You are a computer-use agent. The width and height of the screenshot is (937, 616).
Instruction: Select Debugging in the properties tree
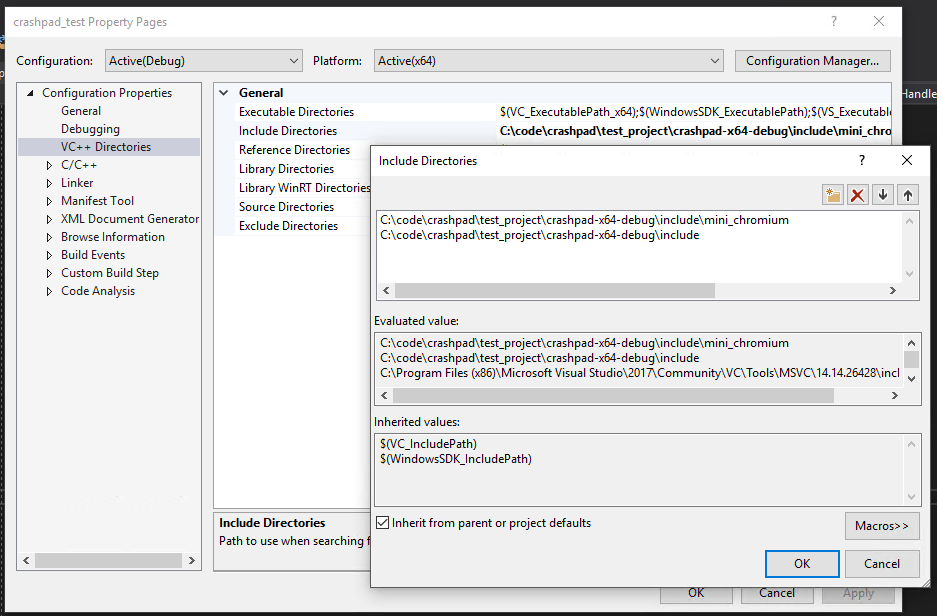point(89,128)
